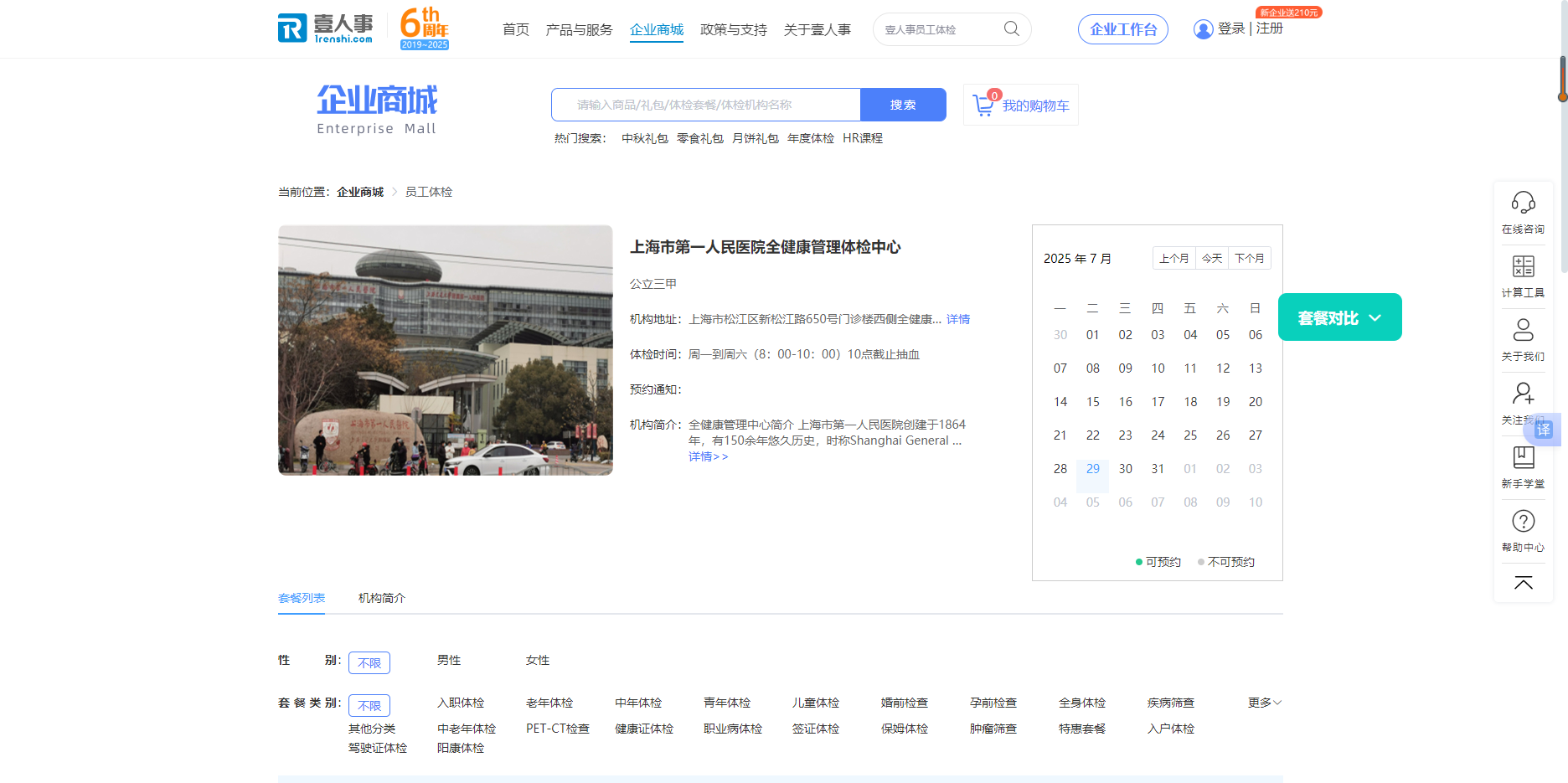
Task: Select date 15 in calendar
Action: coord(1093,402)
